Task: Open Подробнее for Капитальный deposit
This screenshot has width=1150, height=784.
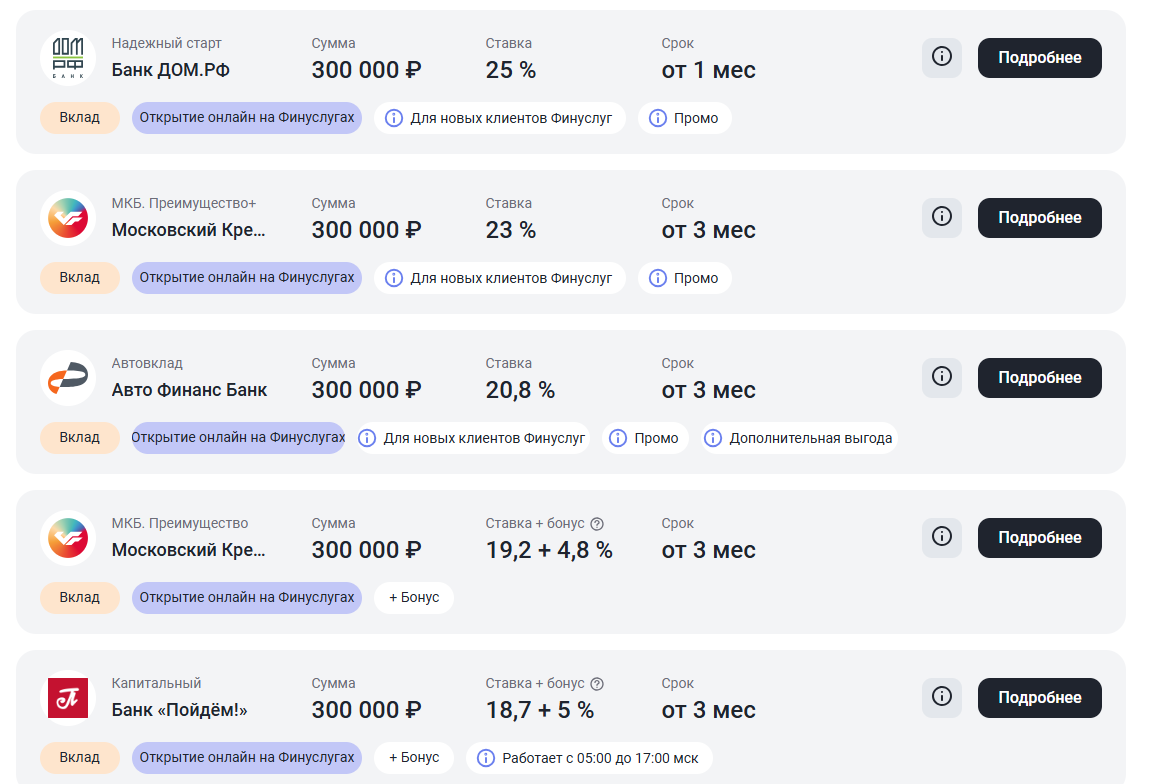Action: (1039, 698)
